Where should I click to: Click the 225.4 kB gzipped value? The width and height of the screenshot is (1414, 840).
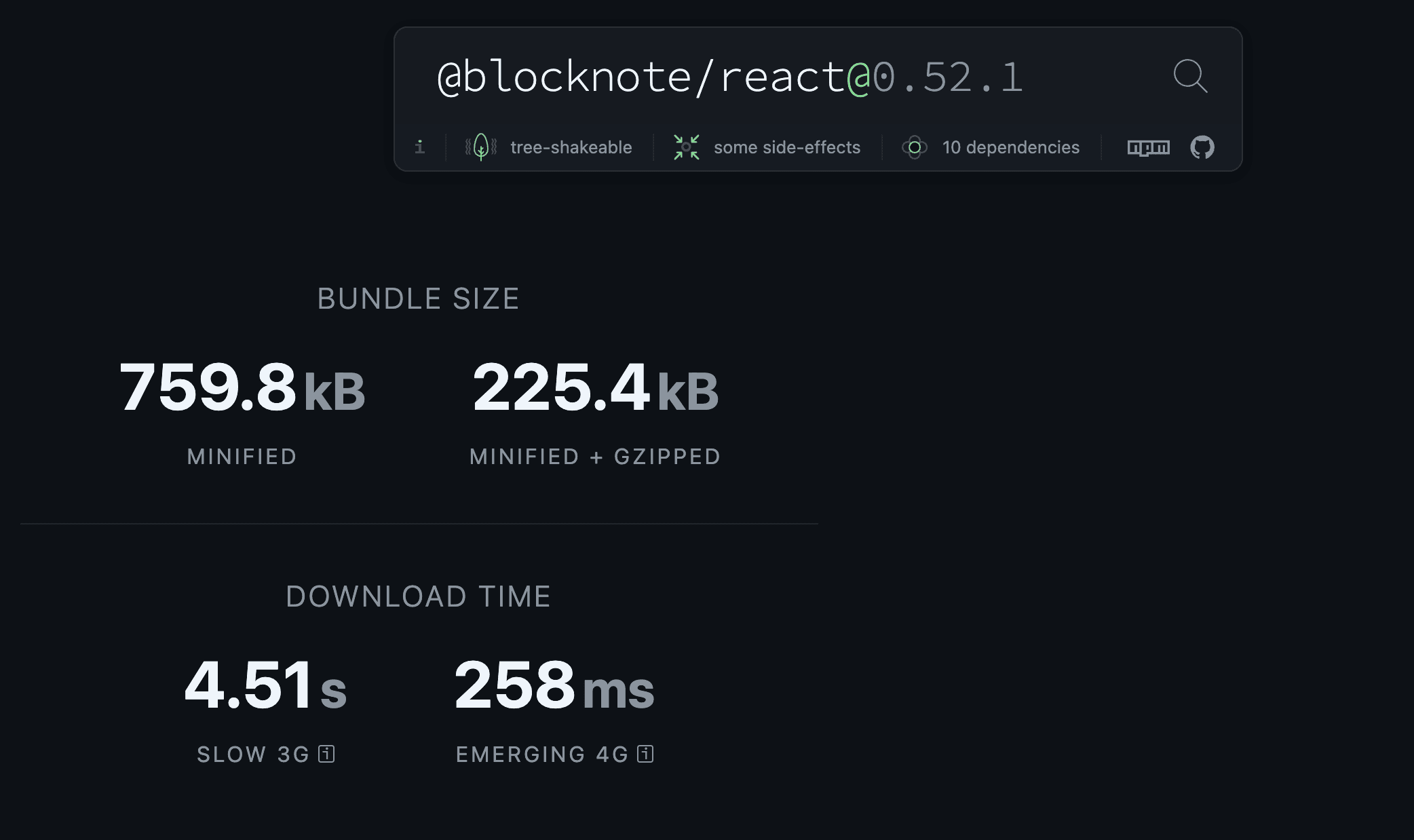pos(595,387)
